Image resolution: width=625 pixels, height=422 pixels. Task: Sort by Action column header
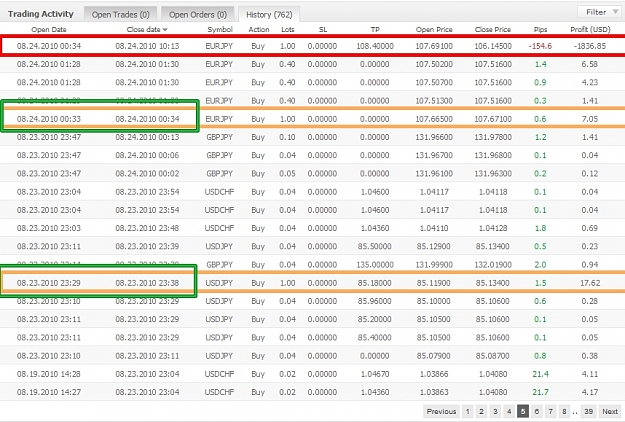point(259,29)
